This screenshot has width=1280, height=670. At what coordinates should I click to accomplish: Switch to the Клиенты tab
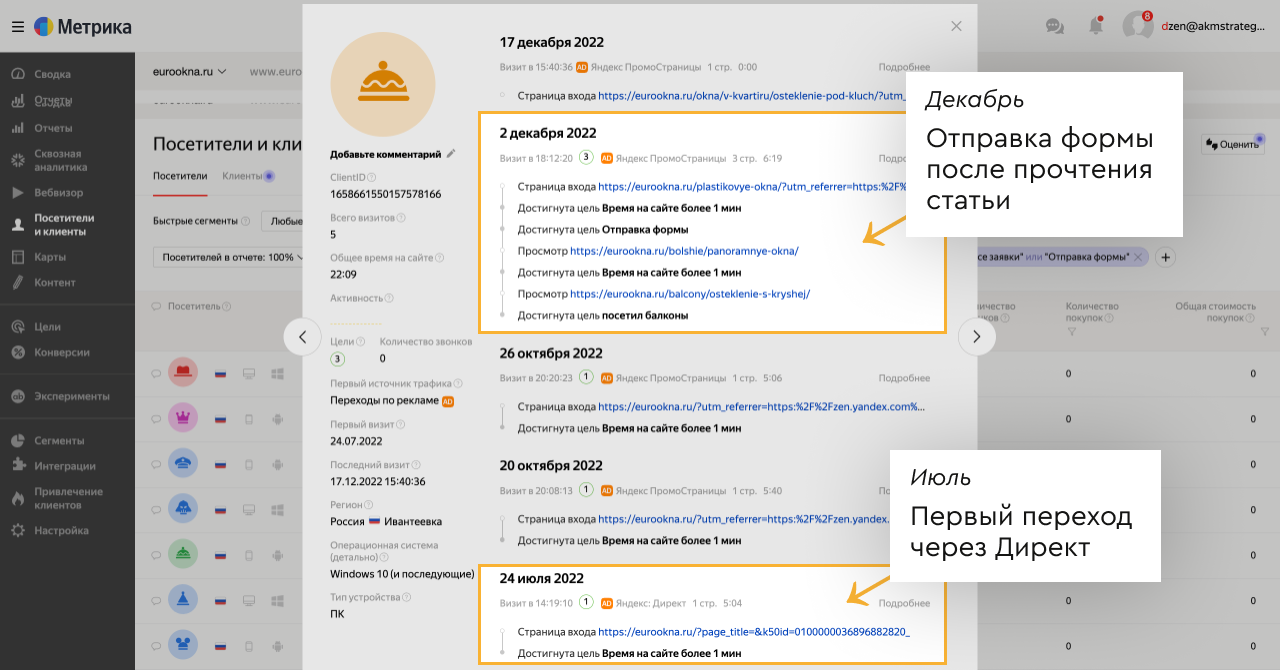coord(241,176)
